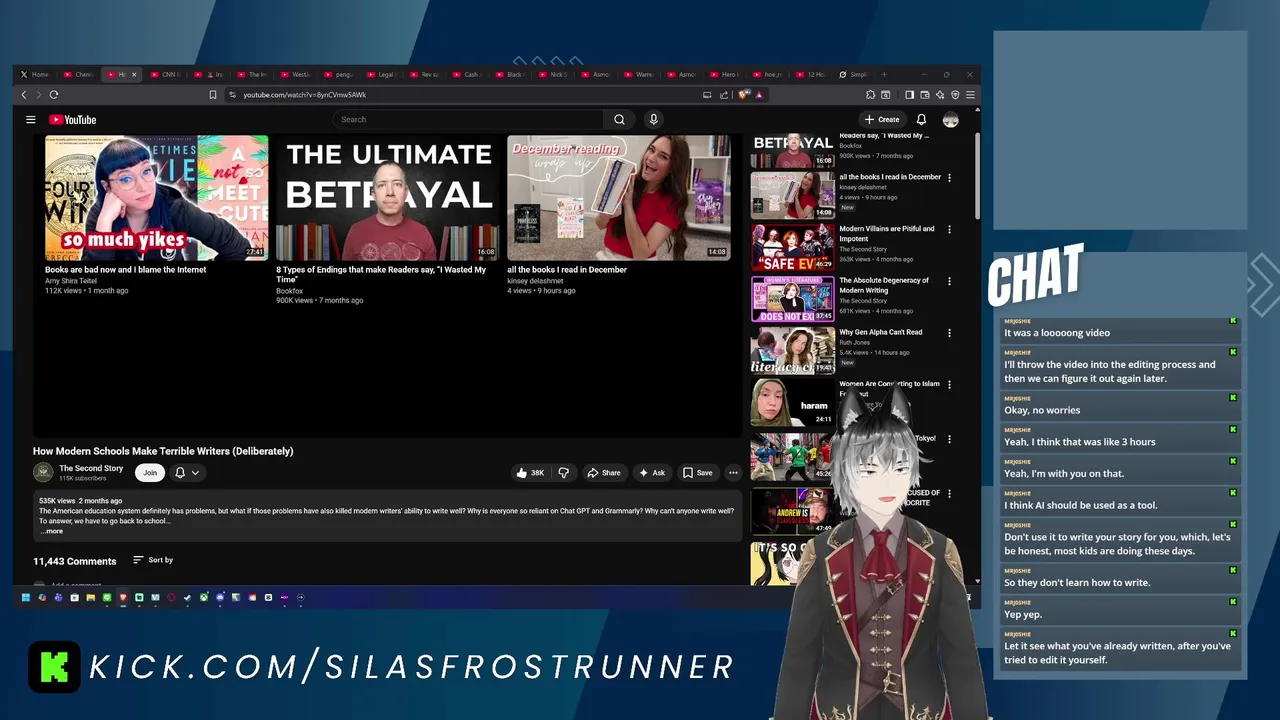1280x720 pixels.
Task: Open the browser main menu icon
Action: [x=970, y=95]
